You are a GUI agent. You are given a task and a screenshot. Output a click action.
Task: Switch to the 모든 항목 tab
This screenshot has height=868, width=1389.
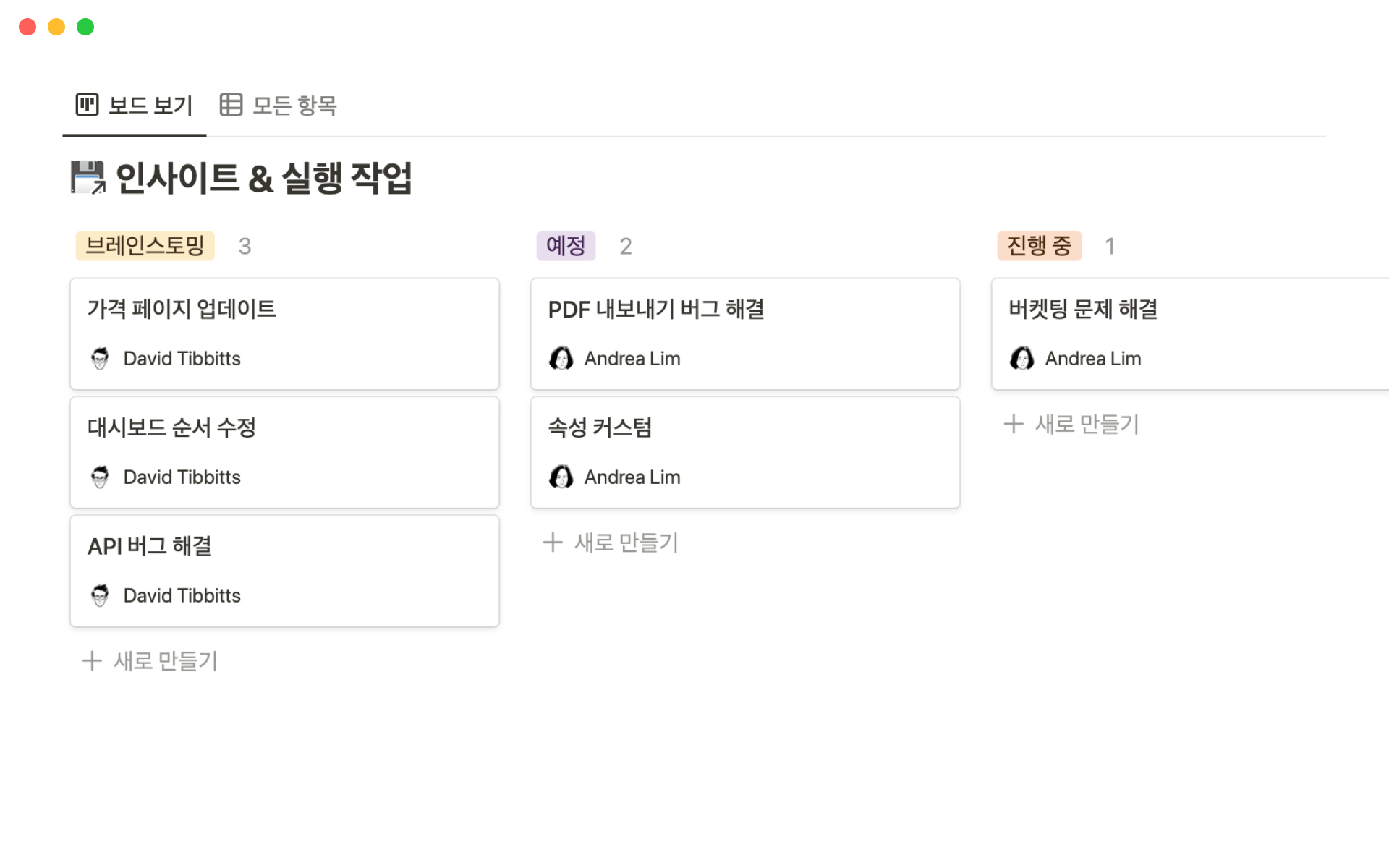click(294, 106)
